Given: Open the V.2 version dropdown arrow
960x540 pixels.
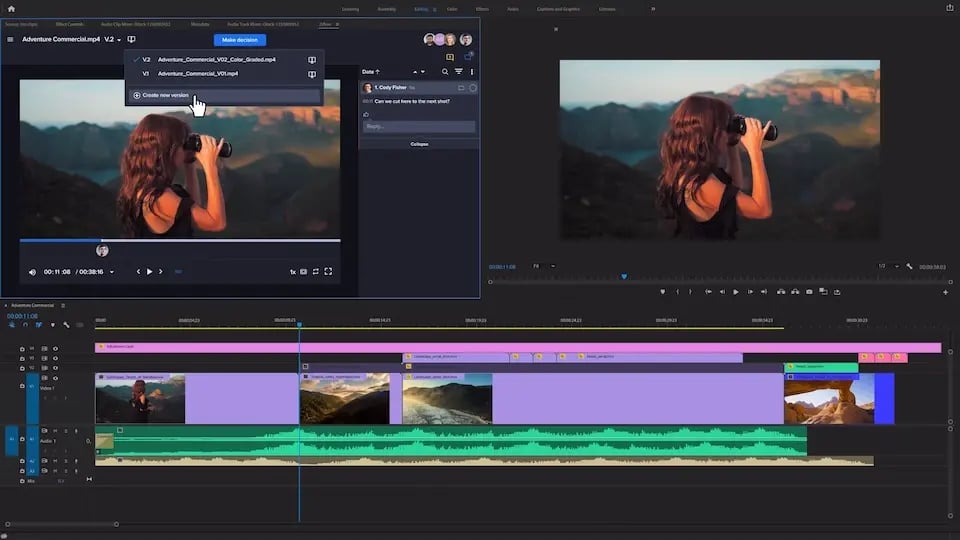Looking at the screenshot, I should click(x=119, y=40).
